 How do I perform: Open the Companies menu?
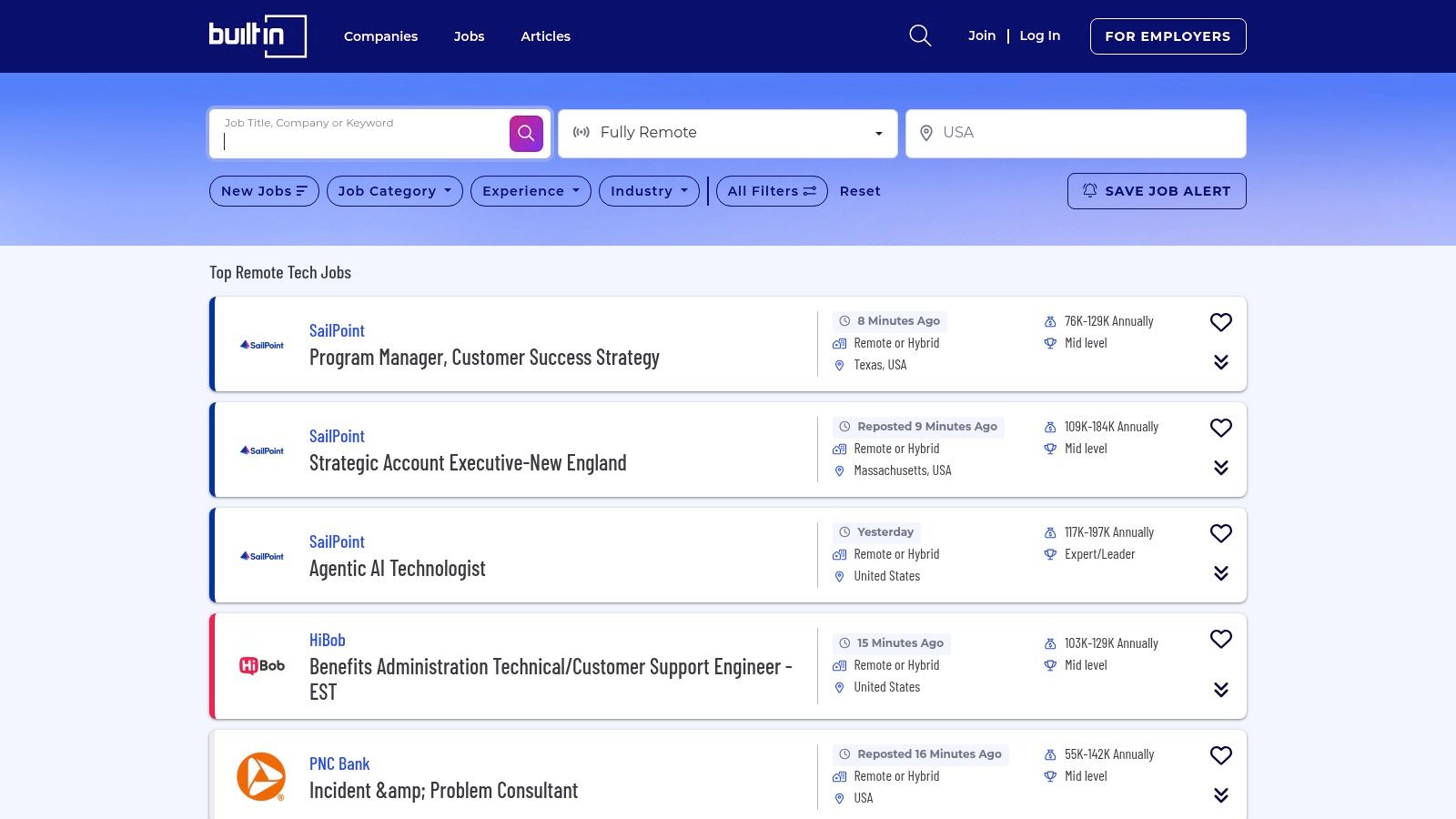[x=380, y=36]
